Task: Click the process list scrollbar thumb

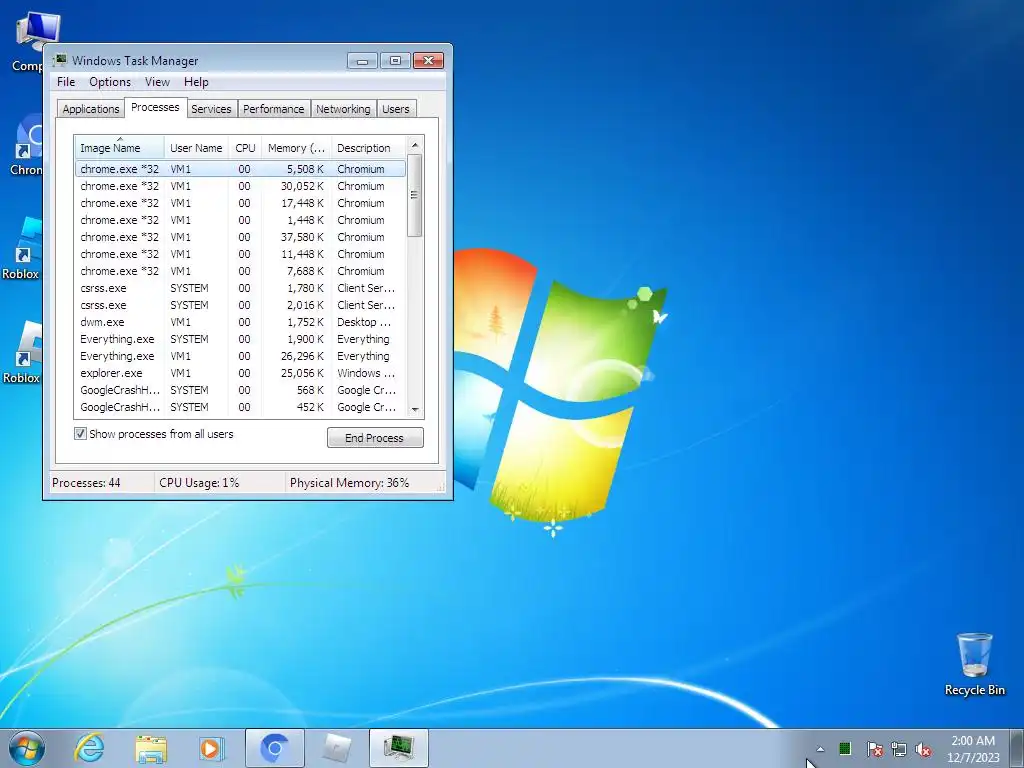Action: (x=415, y=195)
